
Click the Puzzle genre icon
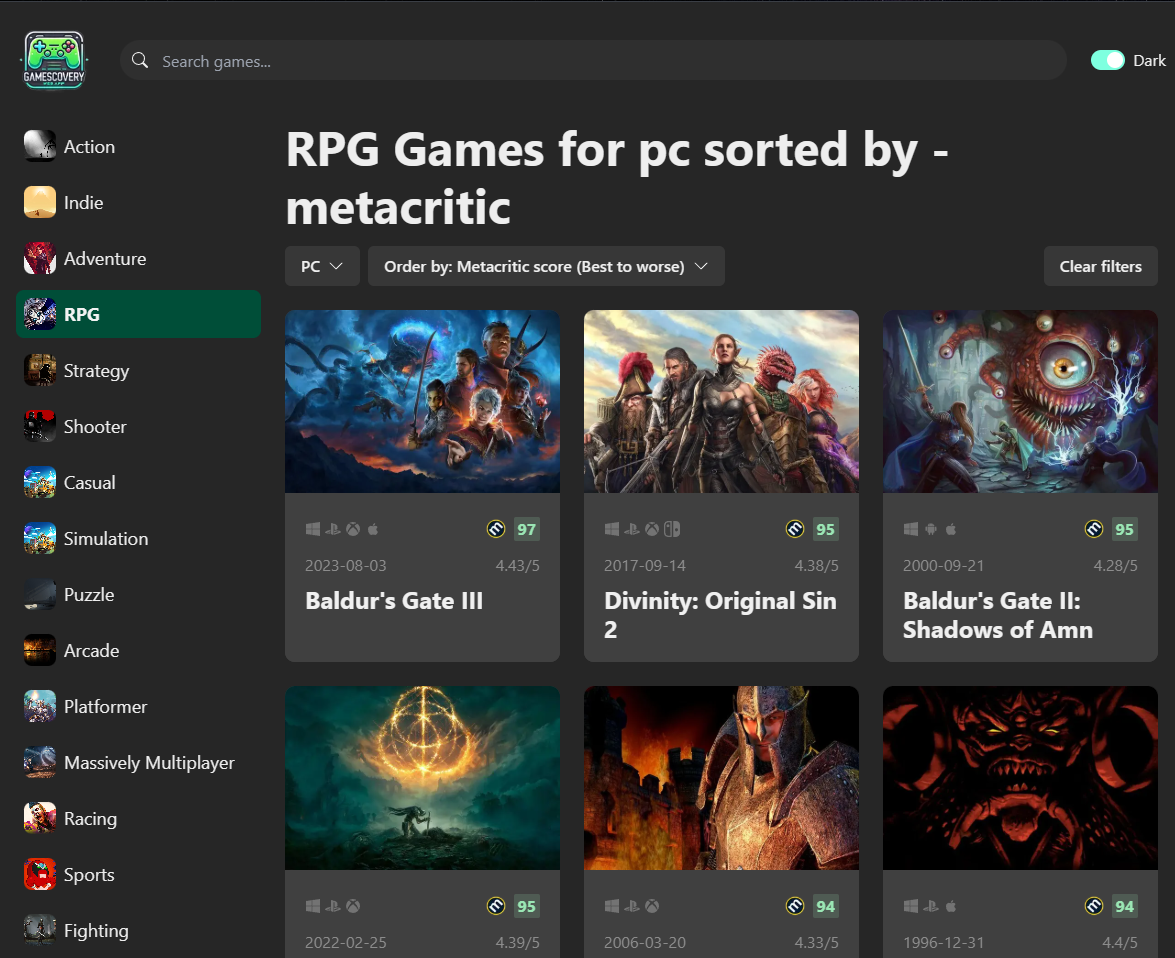[40, 594]
